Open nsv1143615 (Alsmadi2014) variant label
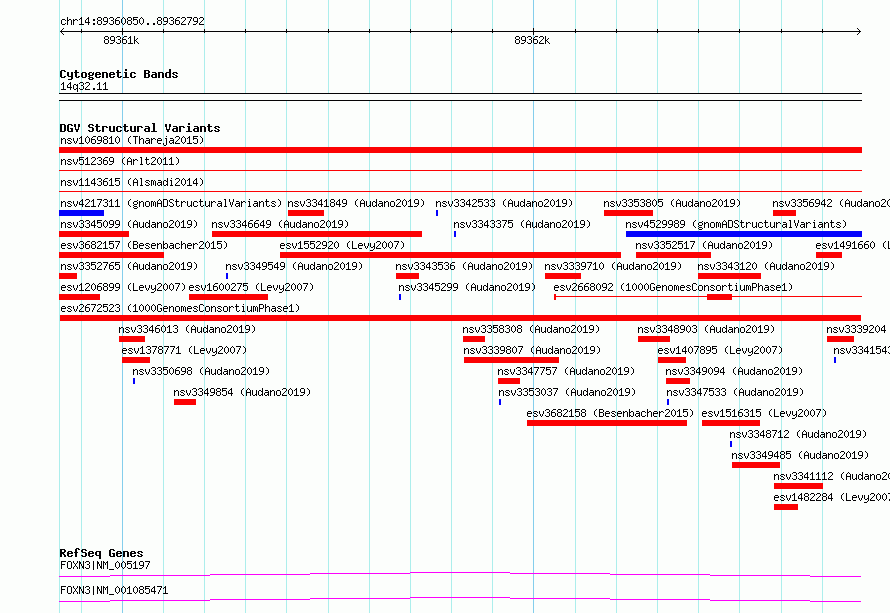The width and height of the screenshot is (890, 613). coord(132,182)
